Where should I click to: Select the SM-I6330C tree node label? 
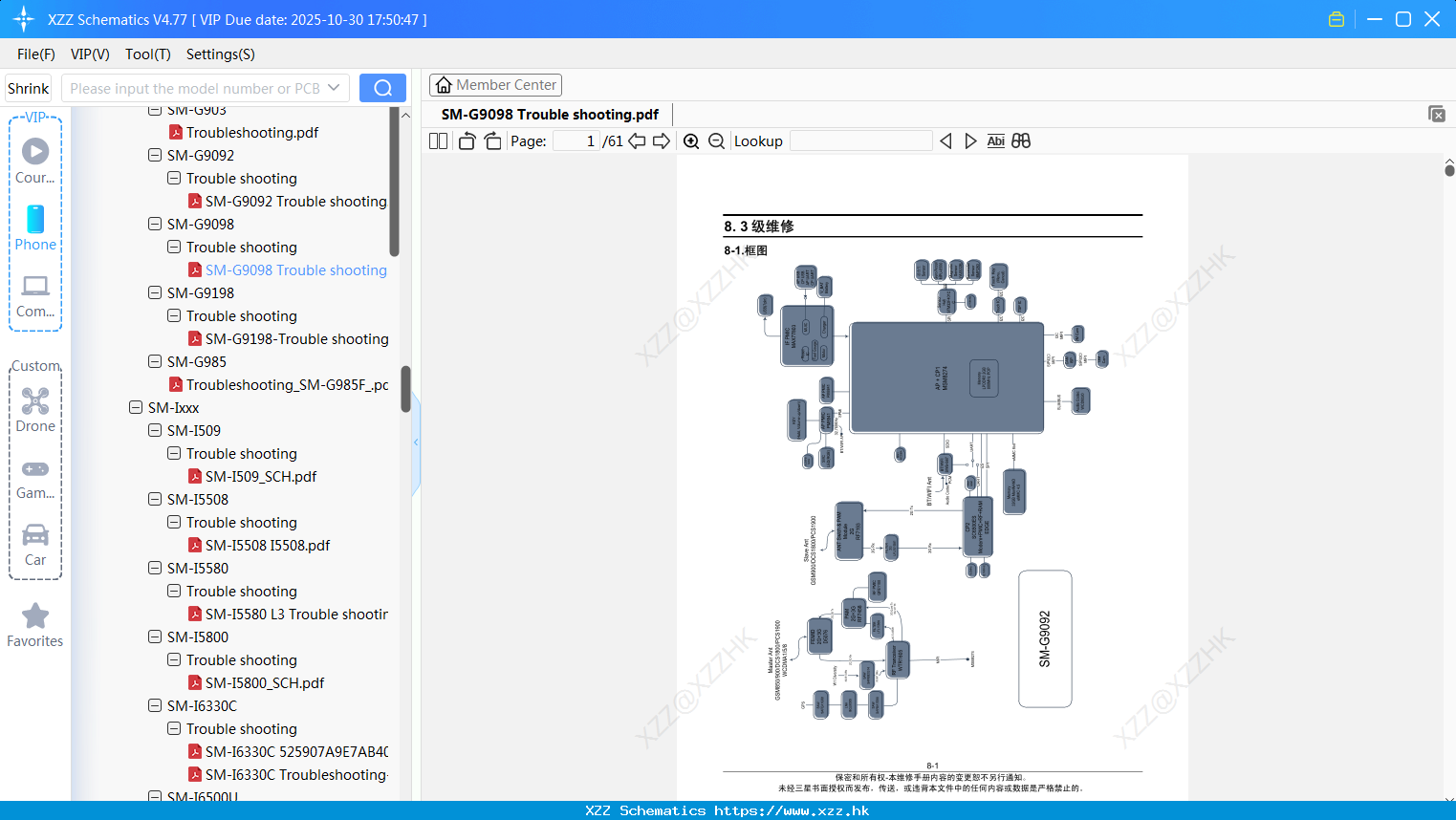pyautogui.click(x=202, y=705)
